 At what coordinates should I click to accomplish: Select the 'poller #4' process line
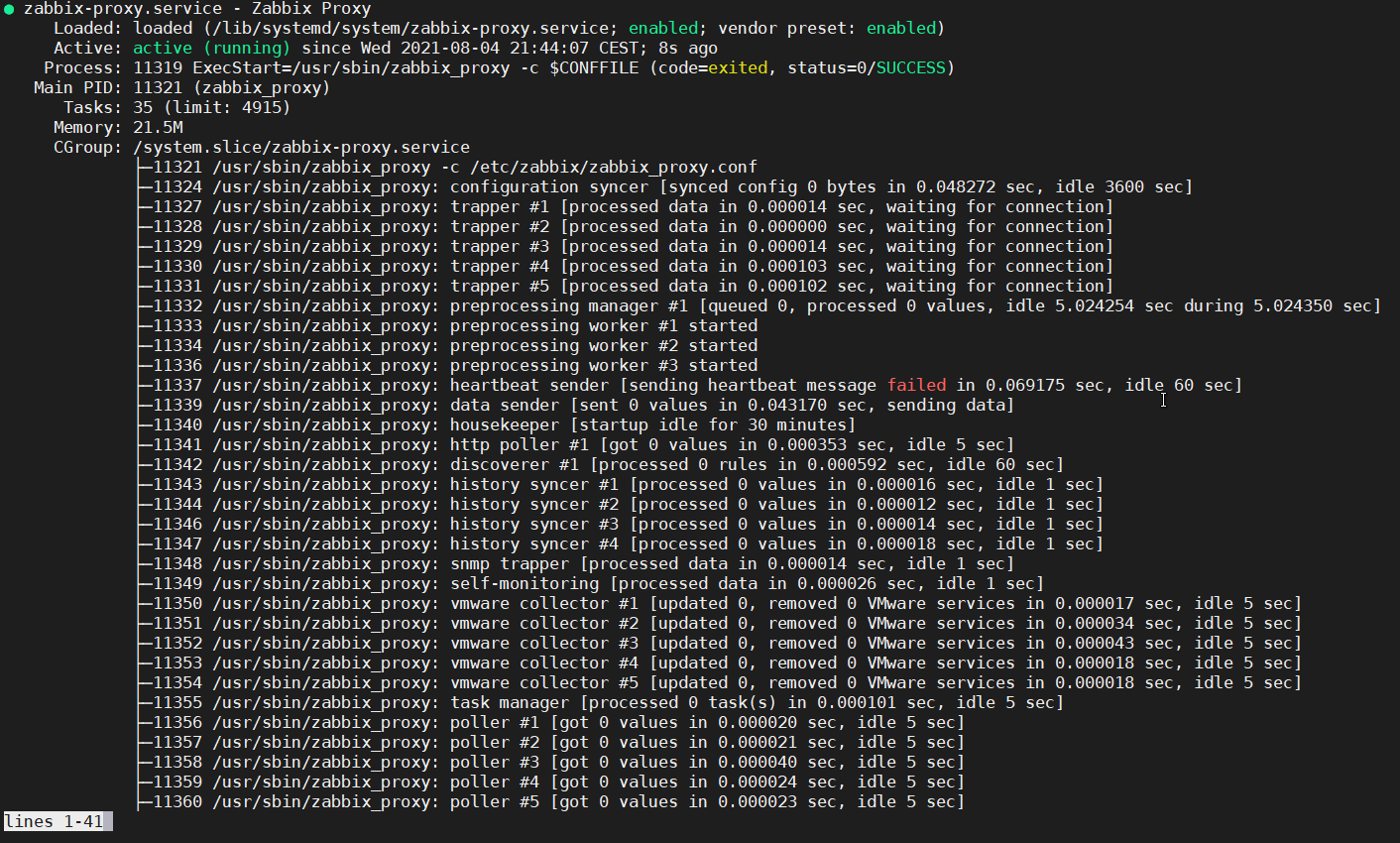[x=551, y=783]
